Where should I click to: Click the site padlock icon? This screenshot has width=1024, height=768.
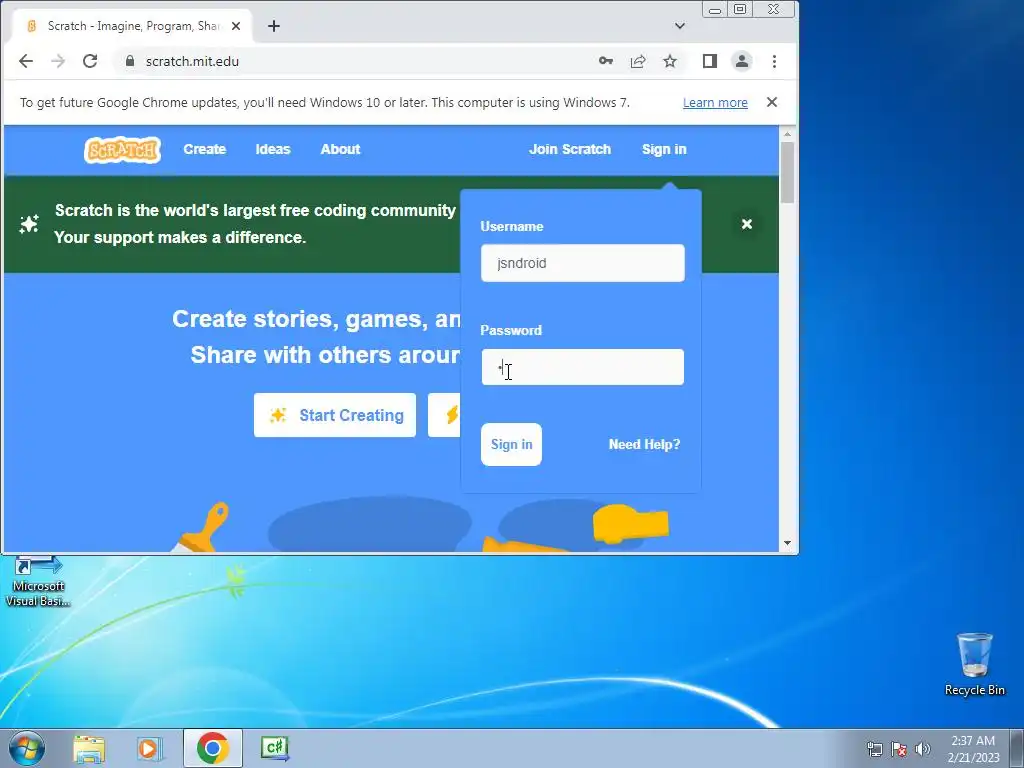[130, 61]
